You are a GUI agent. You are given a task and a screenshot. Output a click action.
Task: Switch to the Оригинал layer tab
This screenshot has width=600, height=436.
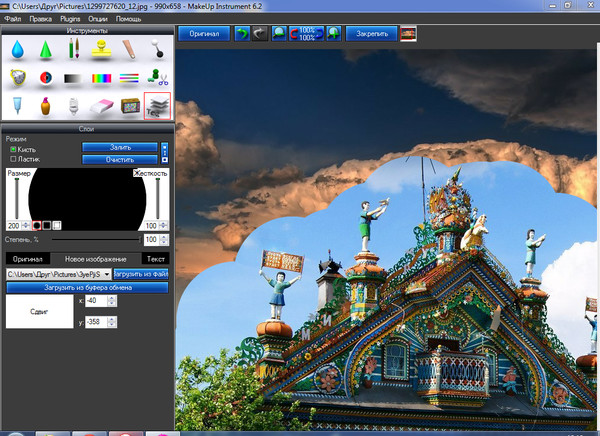click(x=28, y=259)
